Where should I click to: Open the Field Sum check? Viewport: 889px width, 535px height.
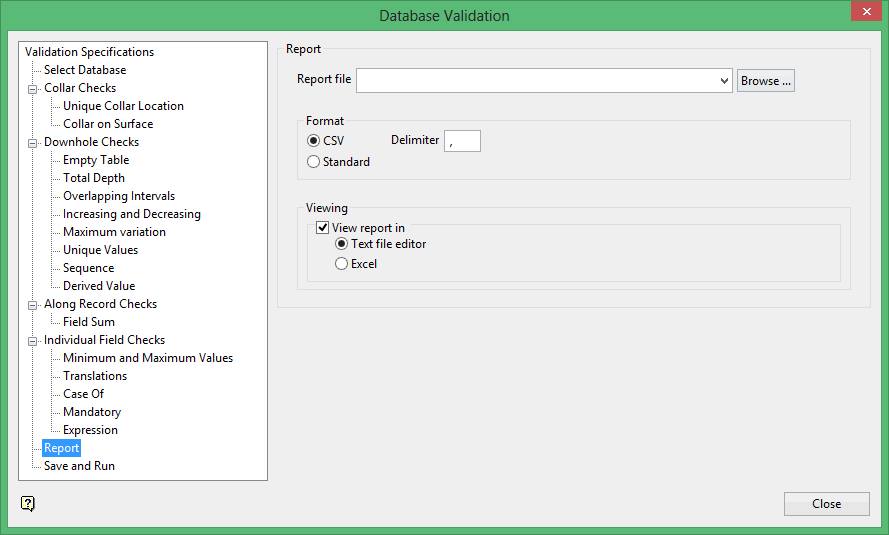[x=89, y=322]
